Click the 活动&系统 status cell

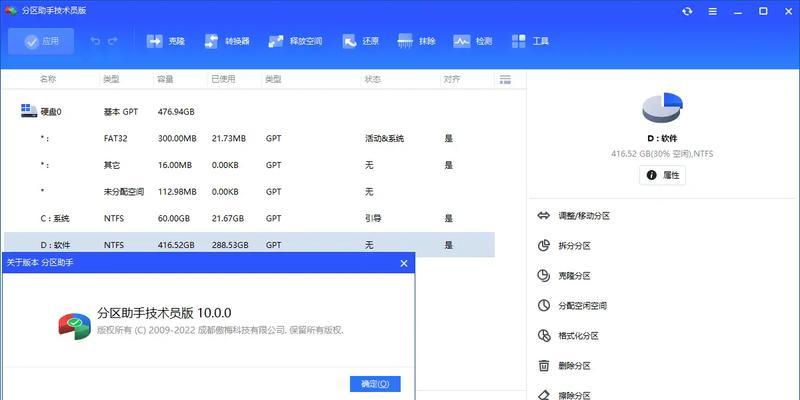pyautogui.click(x=385, y=138)
